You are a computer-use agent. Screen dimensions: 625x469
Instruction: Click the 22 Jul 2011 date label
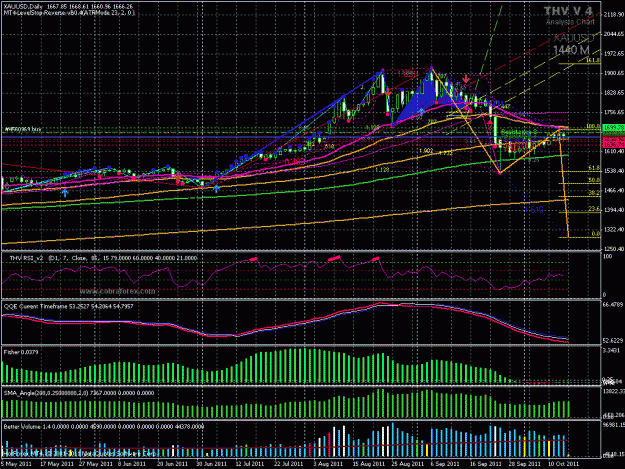pyautogui.click(x=289, y=464)
